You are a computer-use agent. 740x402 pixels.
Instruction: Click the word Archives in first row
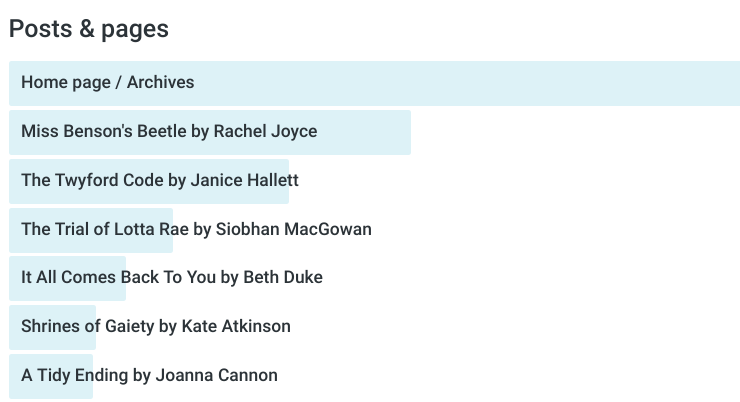(x=160, y=83)
